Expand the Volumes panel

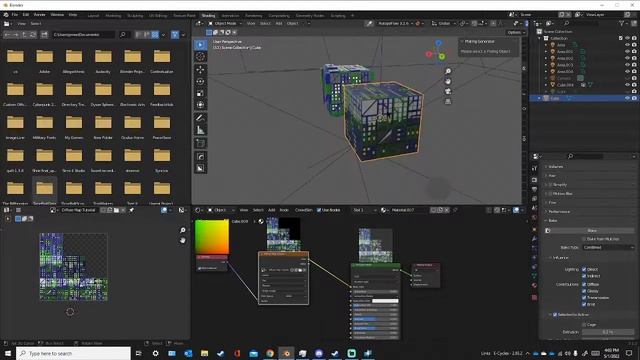coord(591,167)
